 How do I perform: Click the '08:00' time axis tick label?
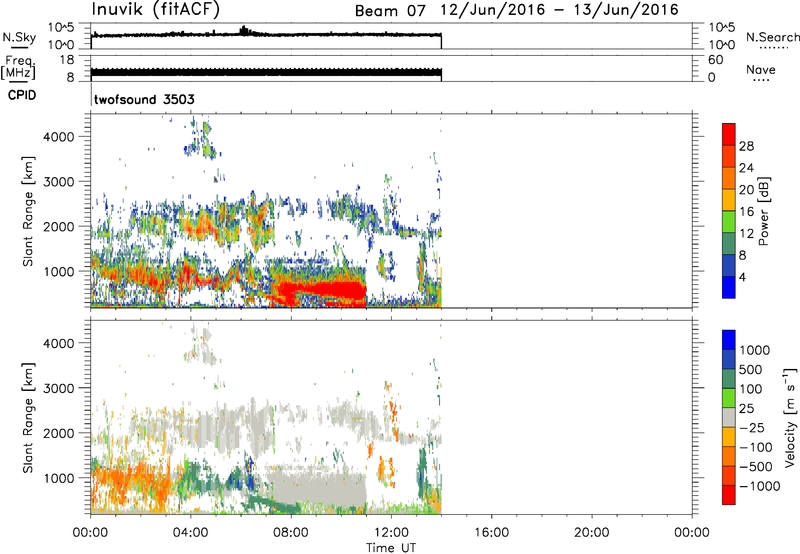[291, 533]
